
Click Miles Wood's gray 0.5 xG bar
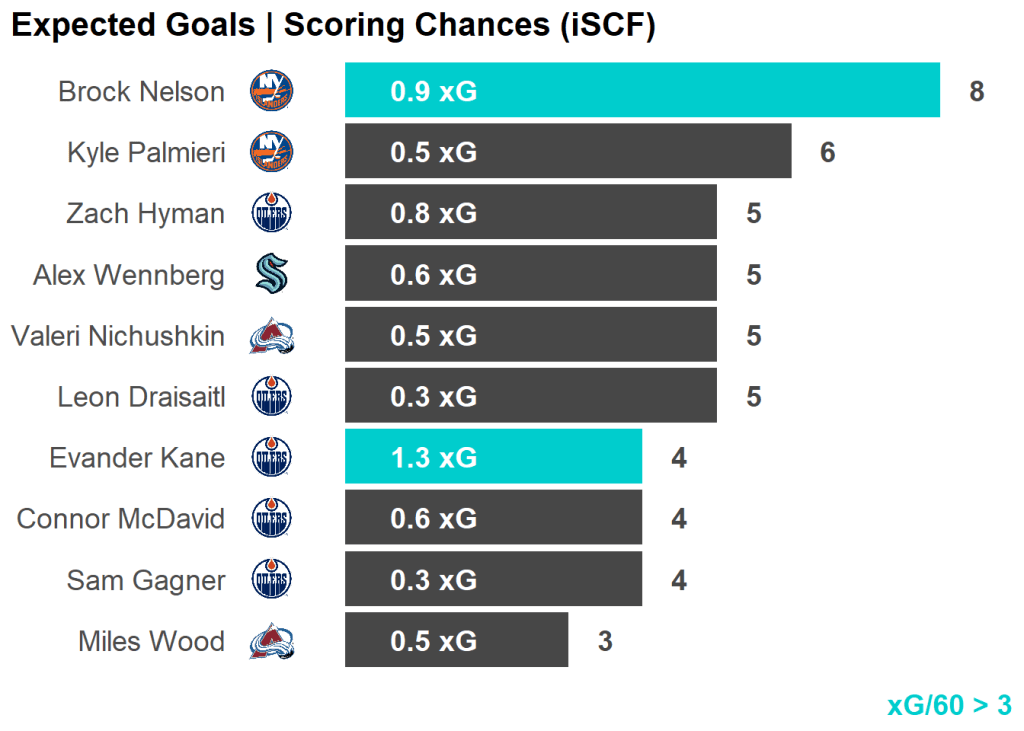pyautogui.click(x=456, y=641)
